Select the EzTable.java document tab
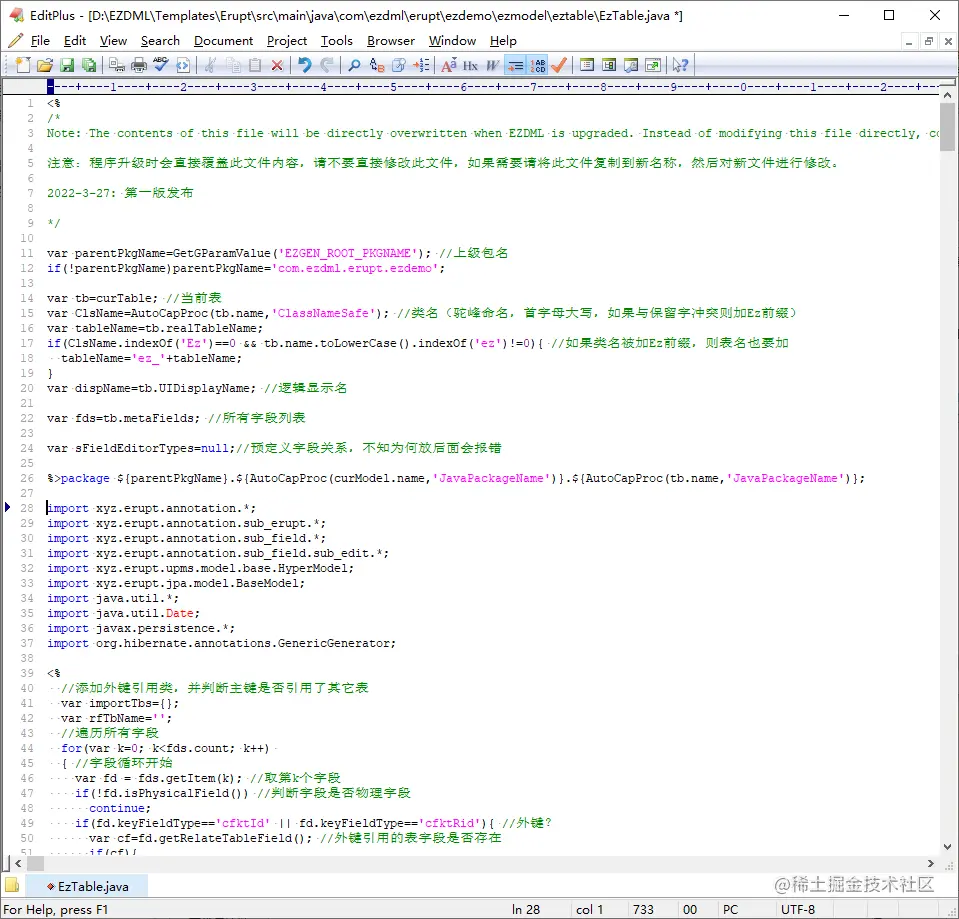The image size is (959, 919). [x=87, y=887]
